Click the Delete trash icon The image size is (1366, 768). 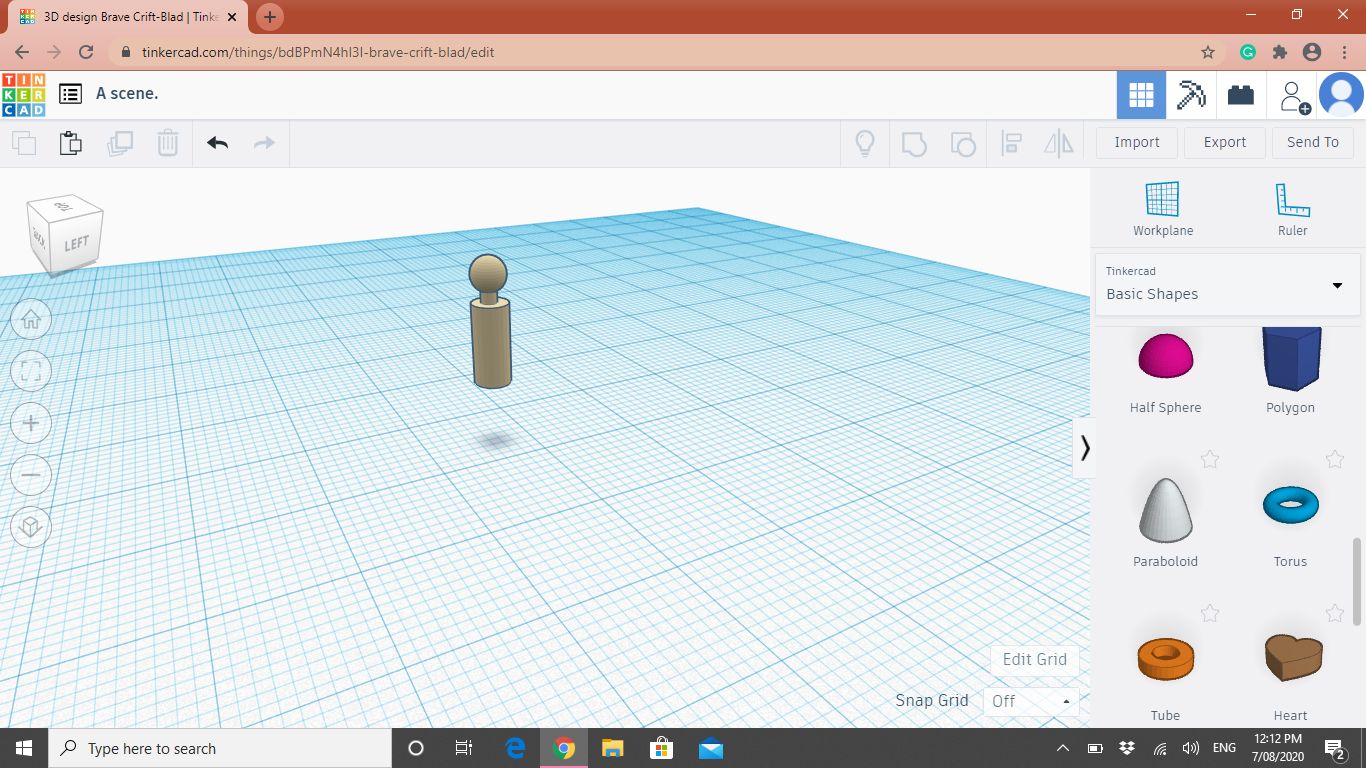pyautogui.click(x=167, y=143)
